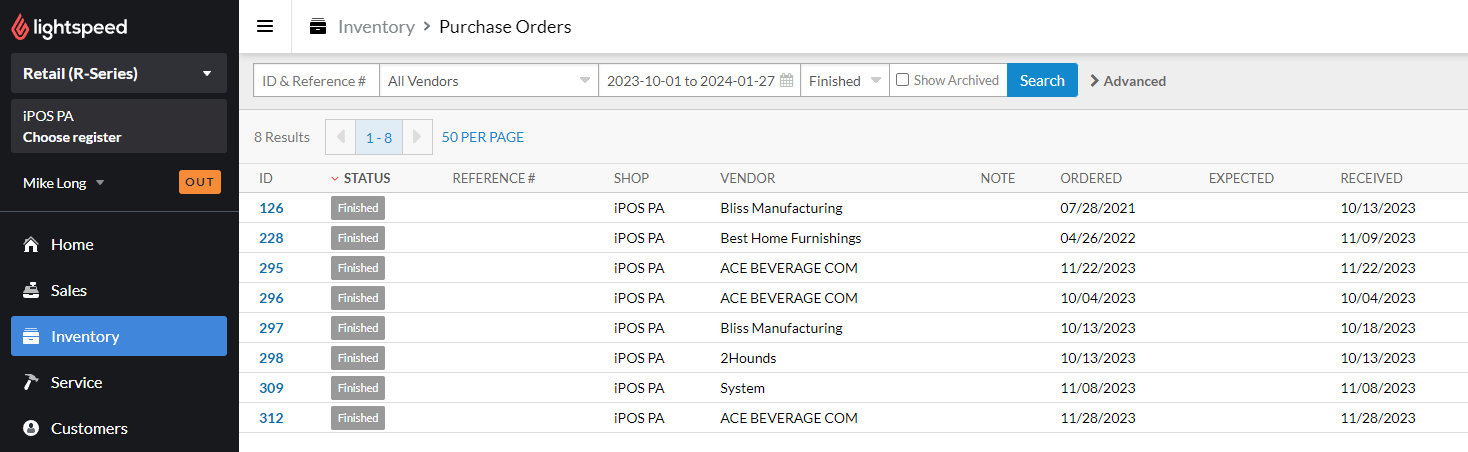Click the Inventory box icon in sidebar
Image resolution: width=1468 pixels, height=452 pixels.
pos(31,337)
